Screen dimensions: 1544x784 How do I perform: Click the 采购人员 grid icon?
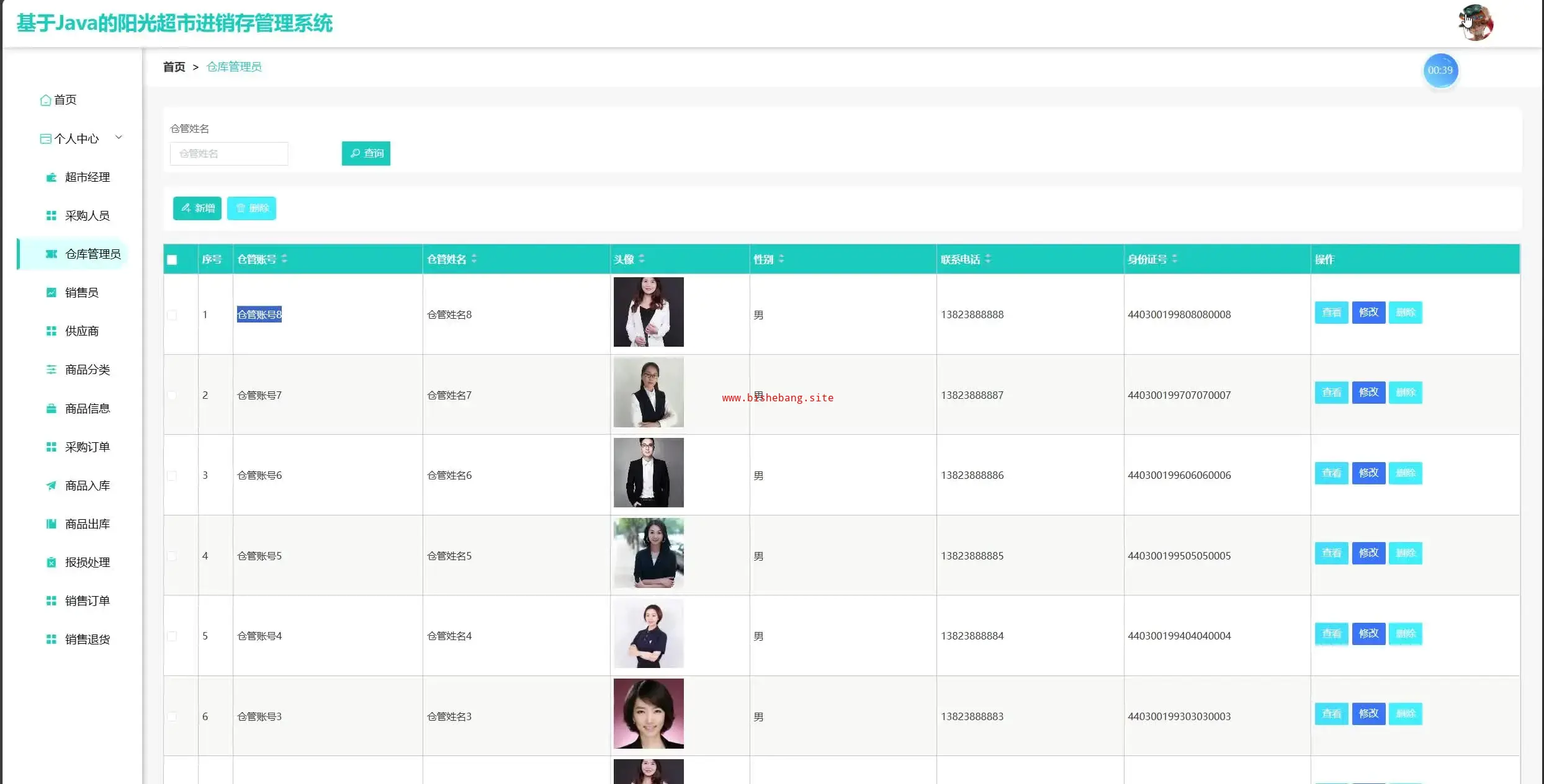[51, 216]
